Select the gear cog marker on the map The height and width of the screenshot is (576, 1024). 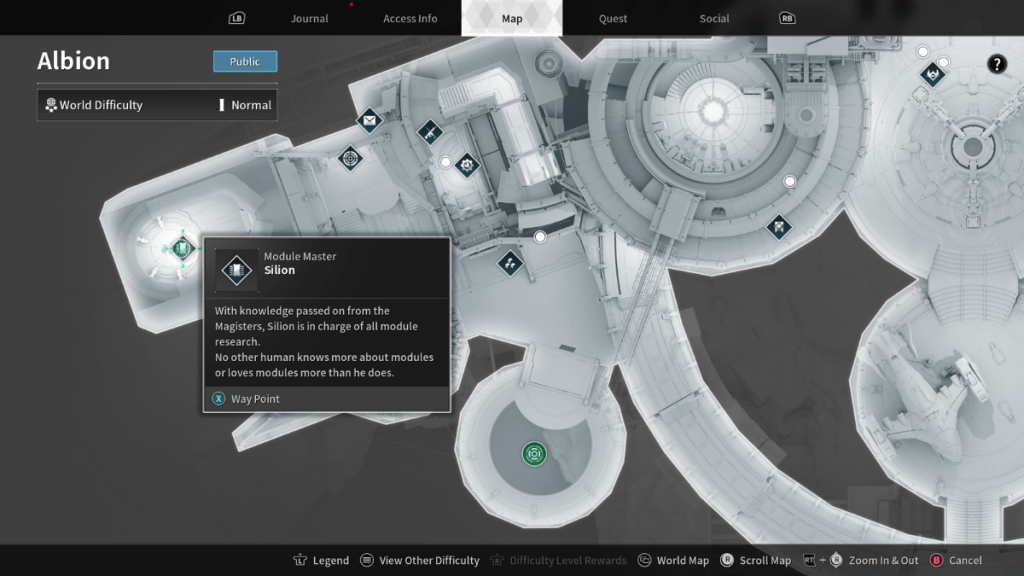467,165
